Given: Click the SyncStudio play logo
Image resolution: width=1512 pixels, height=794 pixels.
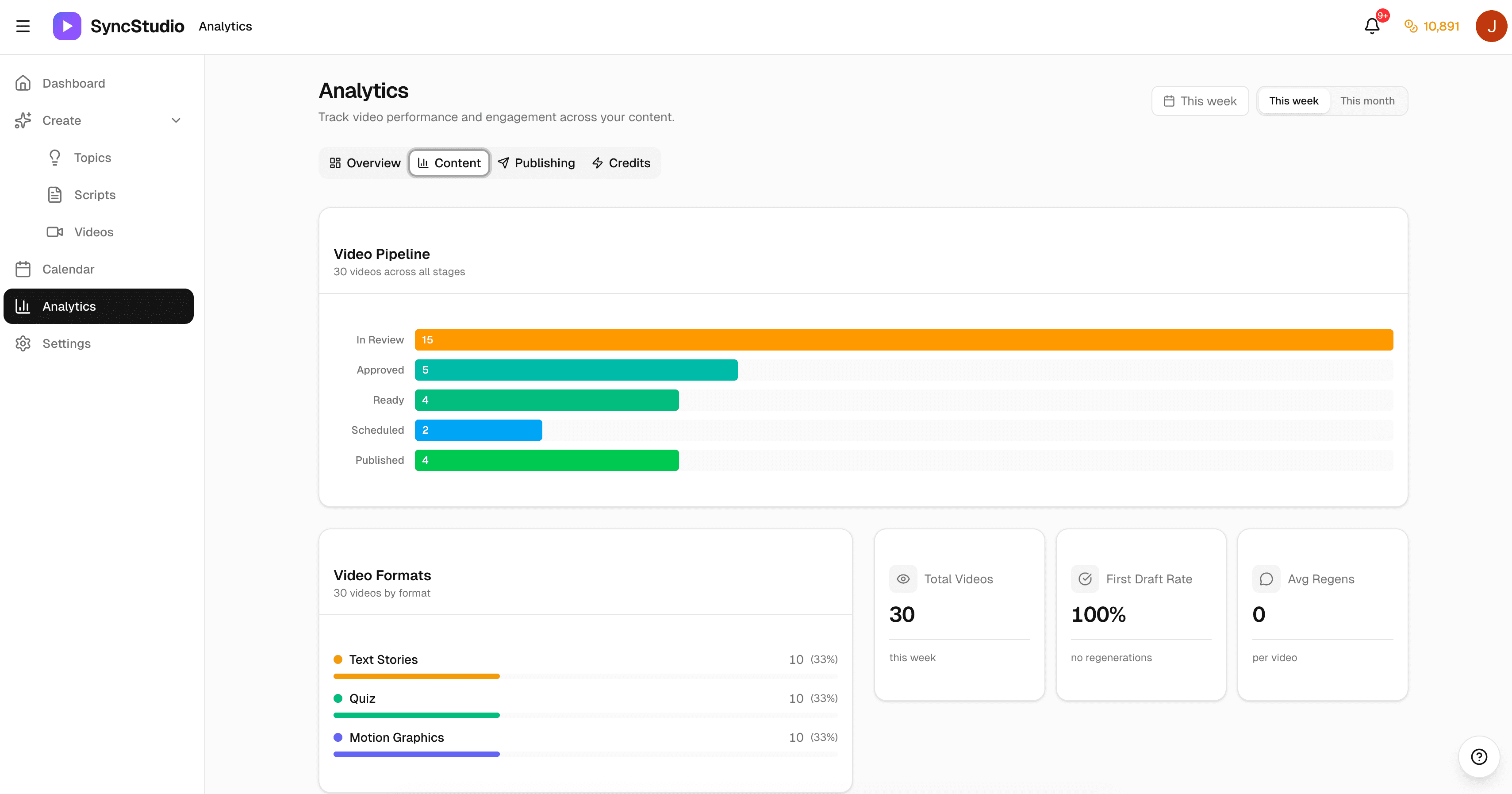Looking at the screenshot, I should pyautogui.click(x=67, y=25).
